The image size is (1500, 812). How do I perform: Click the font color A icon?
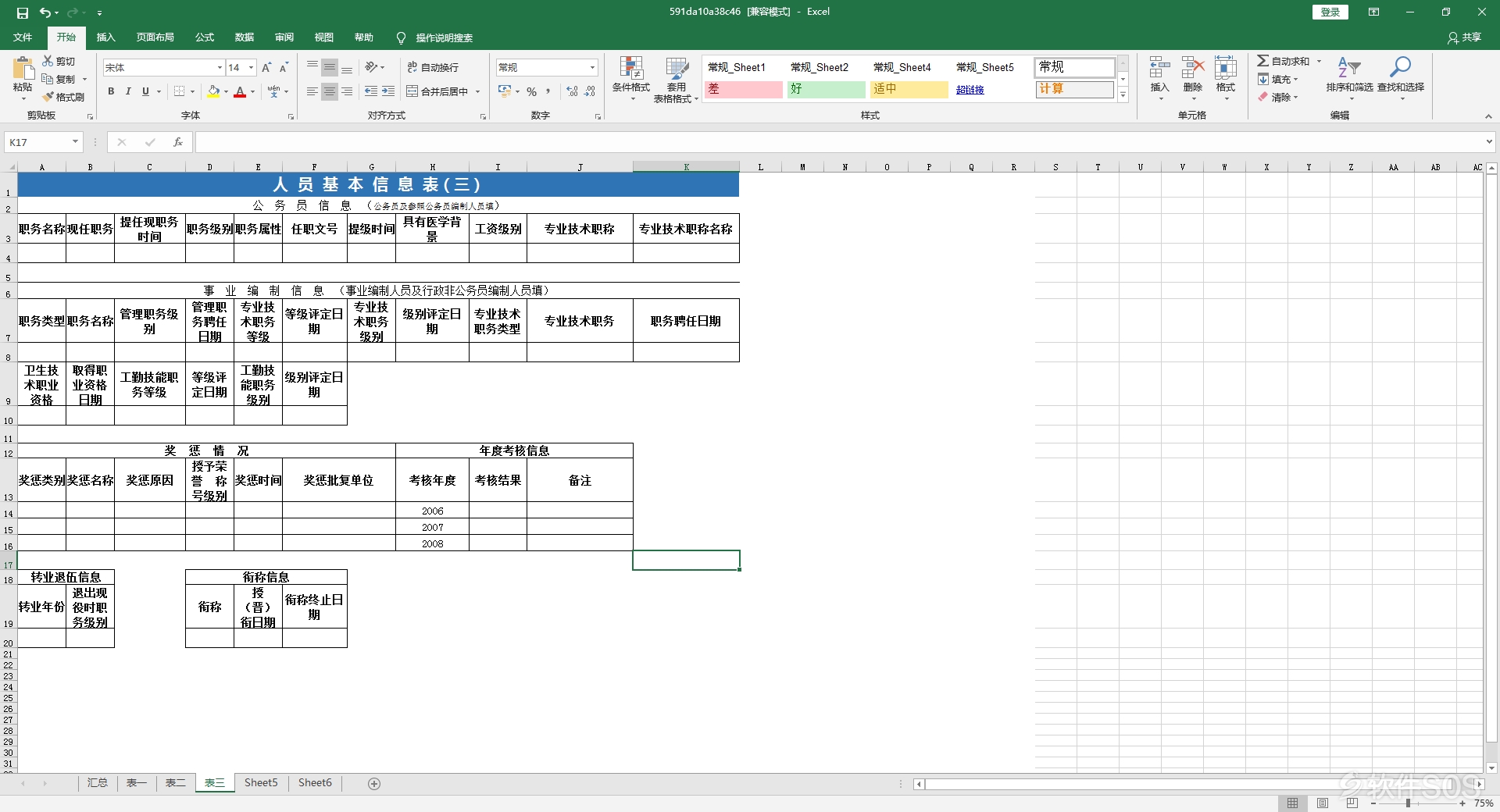[x=240, y=91]
